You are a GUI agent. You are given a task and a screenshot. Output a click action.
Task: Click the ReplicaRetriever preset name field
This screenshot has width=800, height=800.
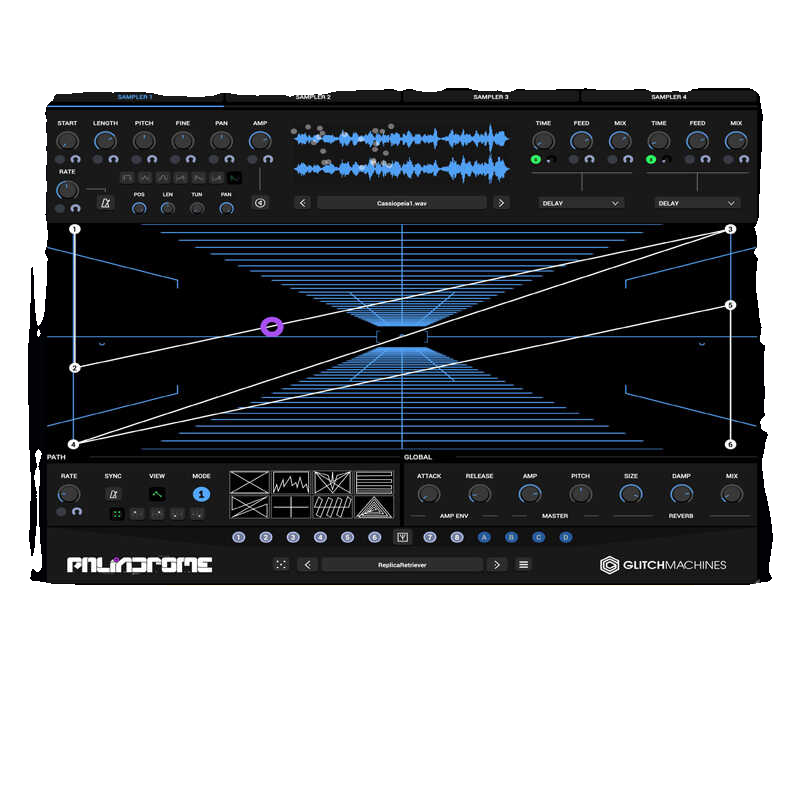[x=402, y=564]
